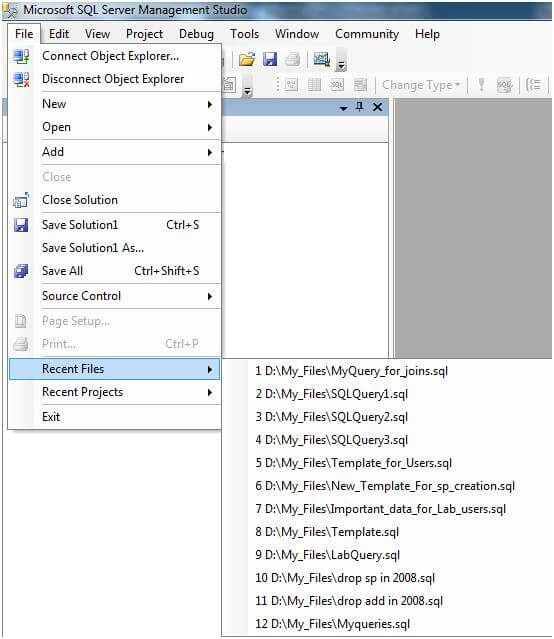Select Close Solution in File menu
This screenshot has width=554, height=639.
click(x=115, y=200)
